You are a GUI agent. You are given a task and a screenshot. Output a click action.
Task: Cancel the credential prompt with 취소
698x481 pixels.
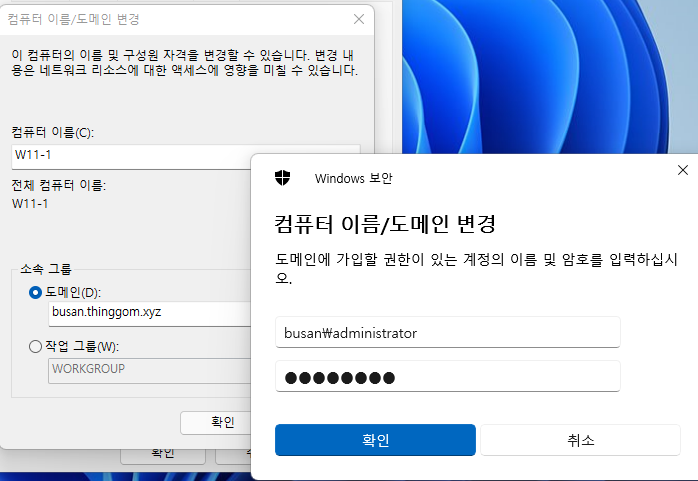[580, 440]
